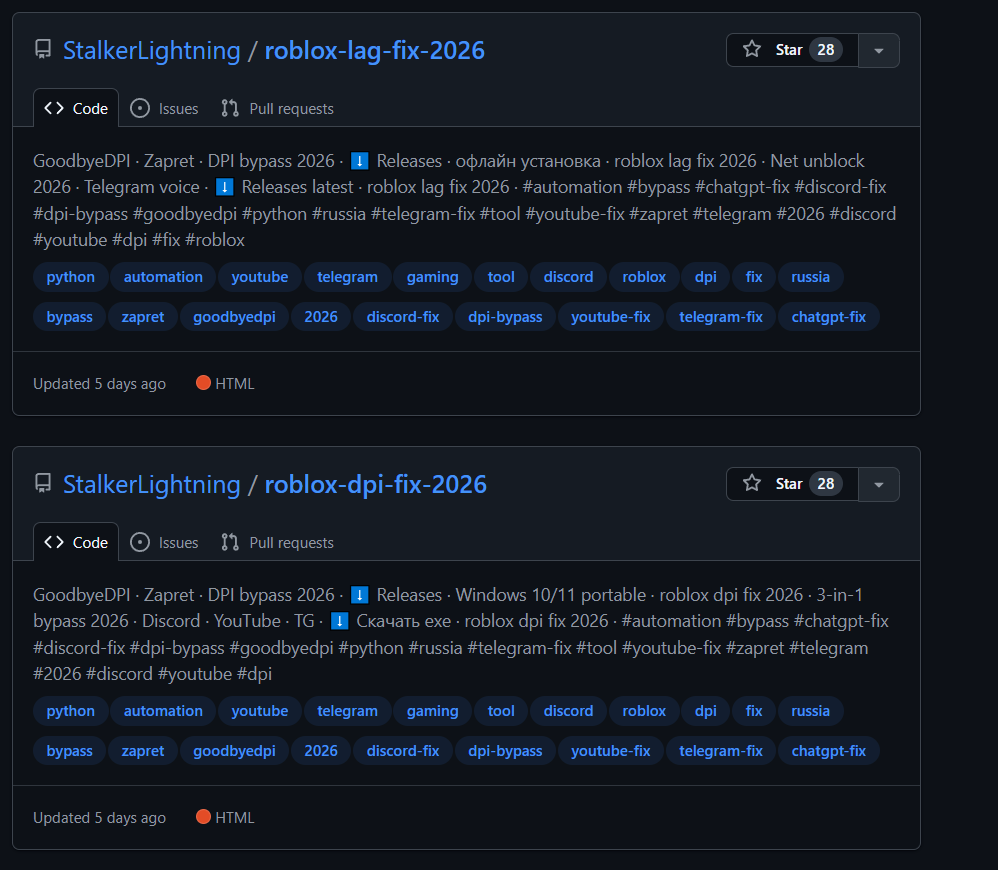Image resolution: width=998 pixels, height=870 pixels.
Task: Click the discord-fix topic tag in roblox-lag-fix-2026
Action: point(403,316)
